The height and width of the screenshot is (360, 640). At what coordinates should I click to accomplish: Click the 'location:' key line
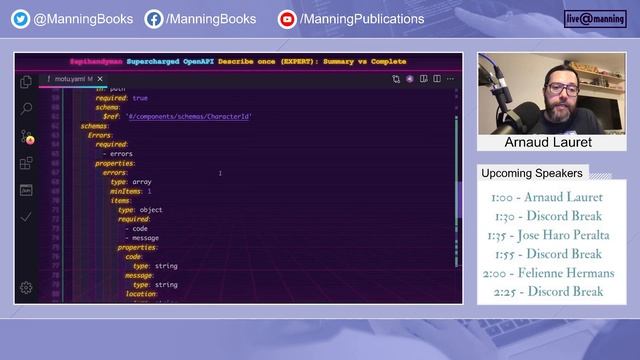click(x=141, y=294)
